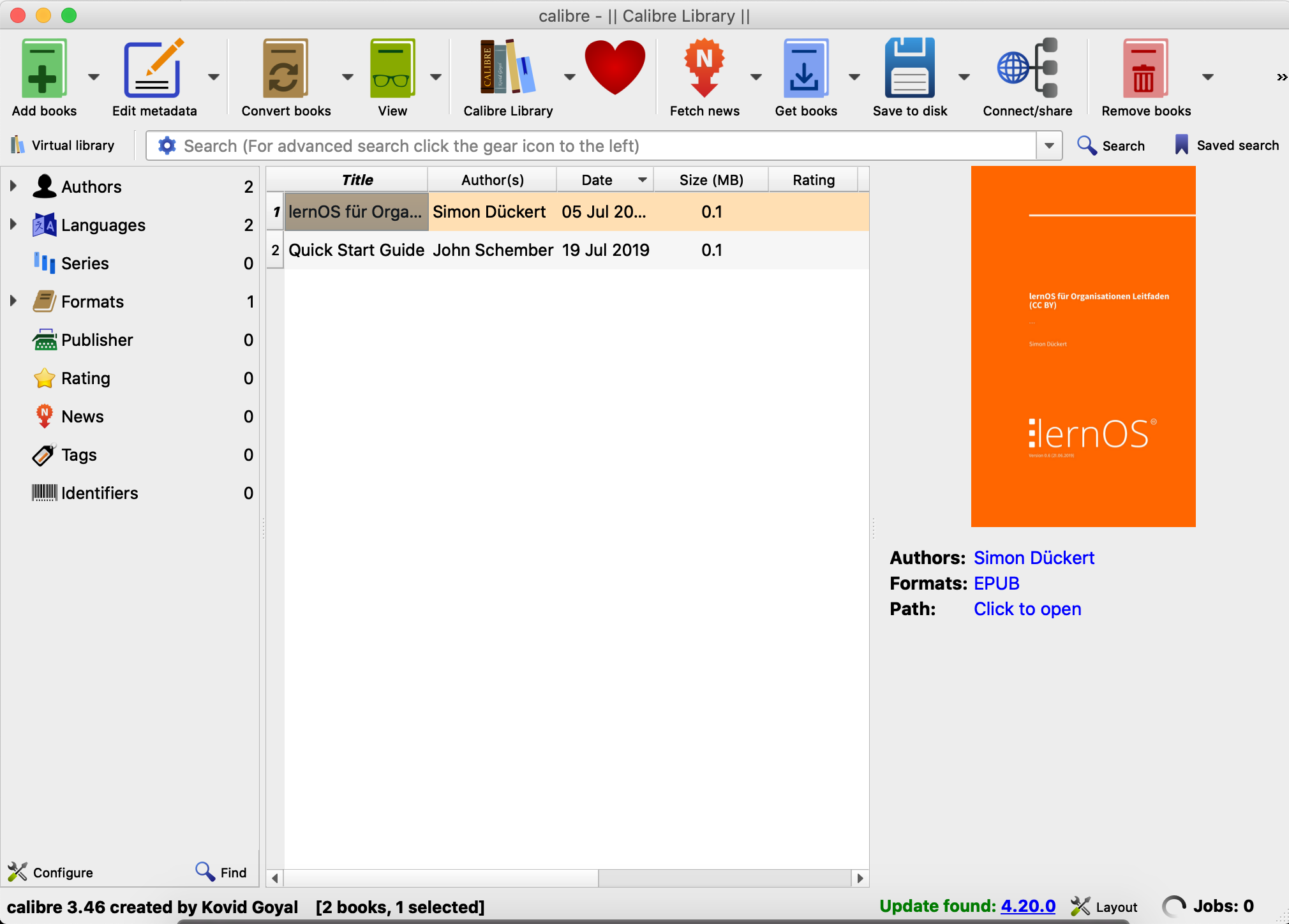Viewport: 1289px width, 924px height.
Task: Open Convert books dropdown arrow
Action: 348,77
